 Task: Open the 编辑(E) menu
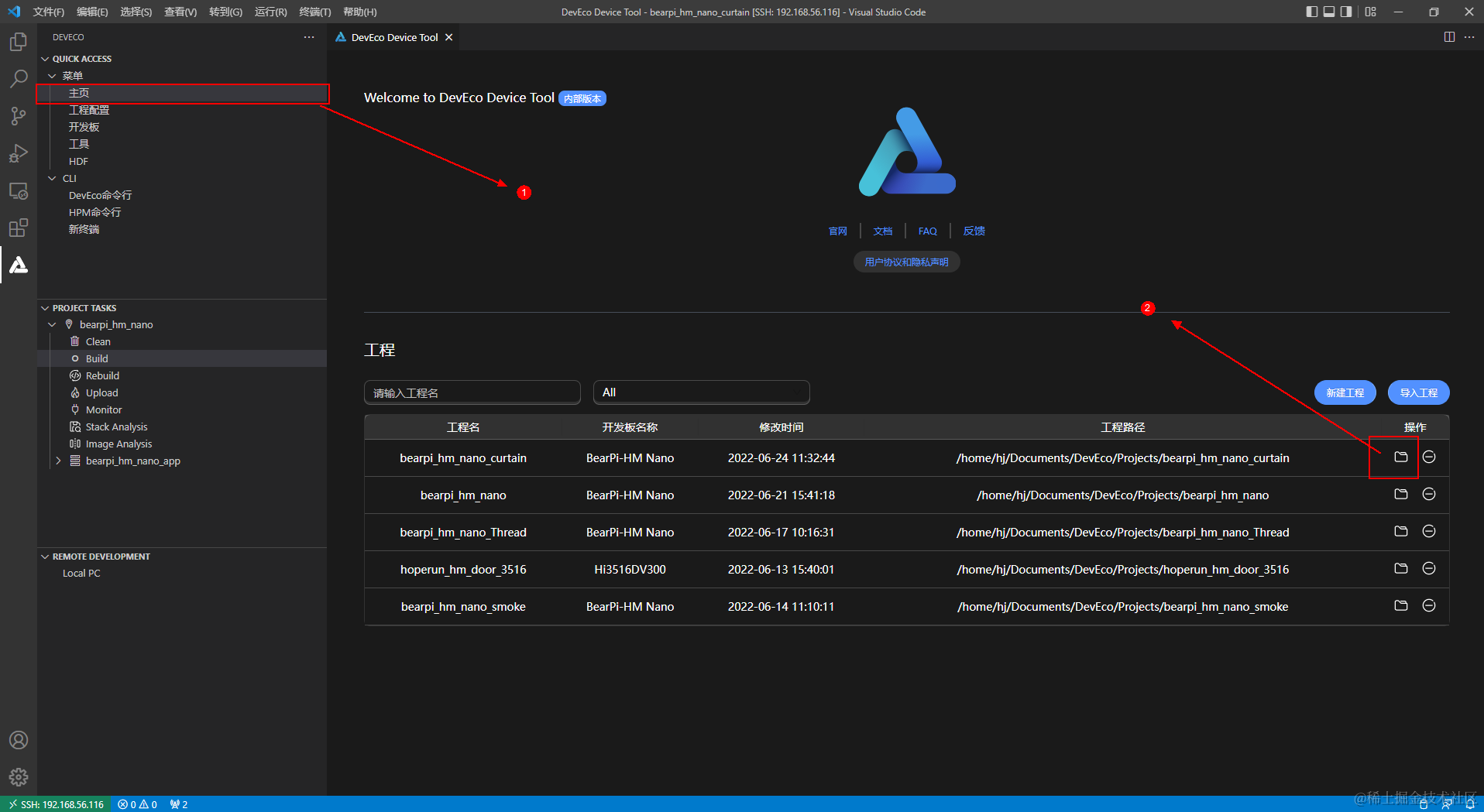92,12
